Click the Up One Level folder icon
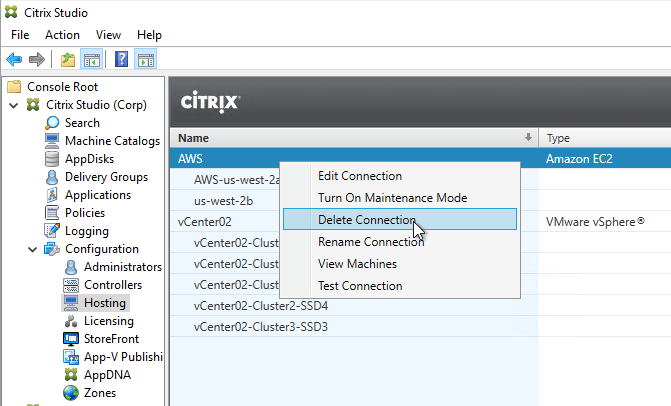The width and height of the screenshot is (671, 406). click(x=68, y=59)
